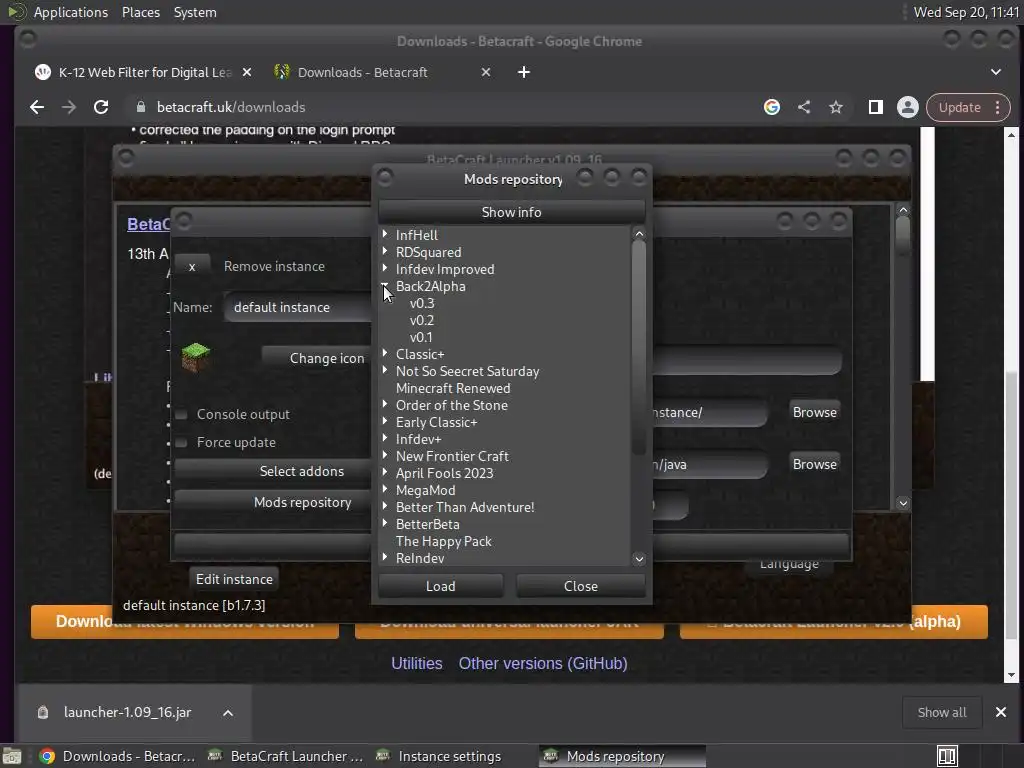Select Back2Alpha version v0.2
The height and width of the screenshot is (768, 1024).
(x=422, y=320)
